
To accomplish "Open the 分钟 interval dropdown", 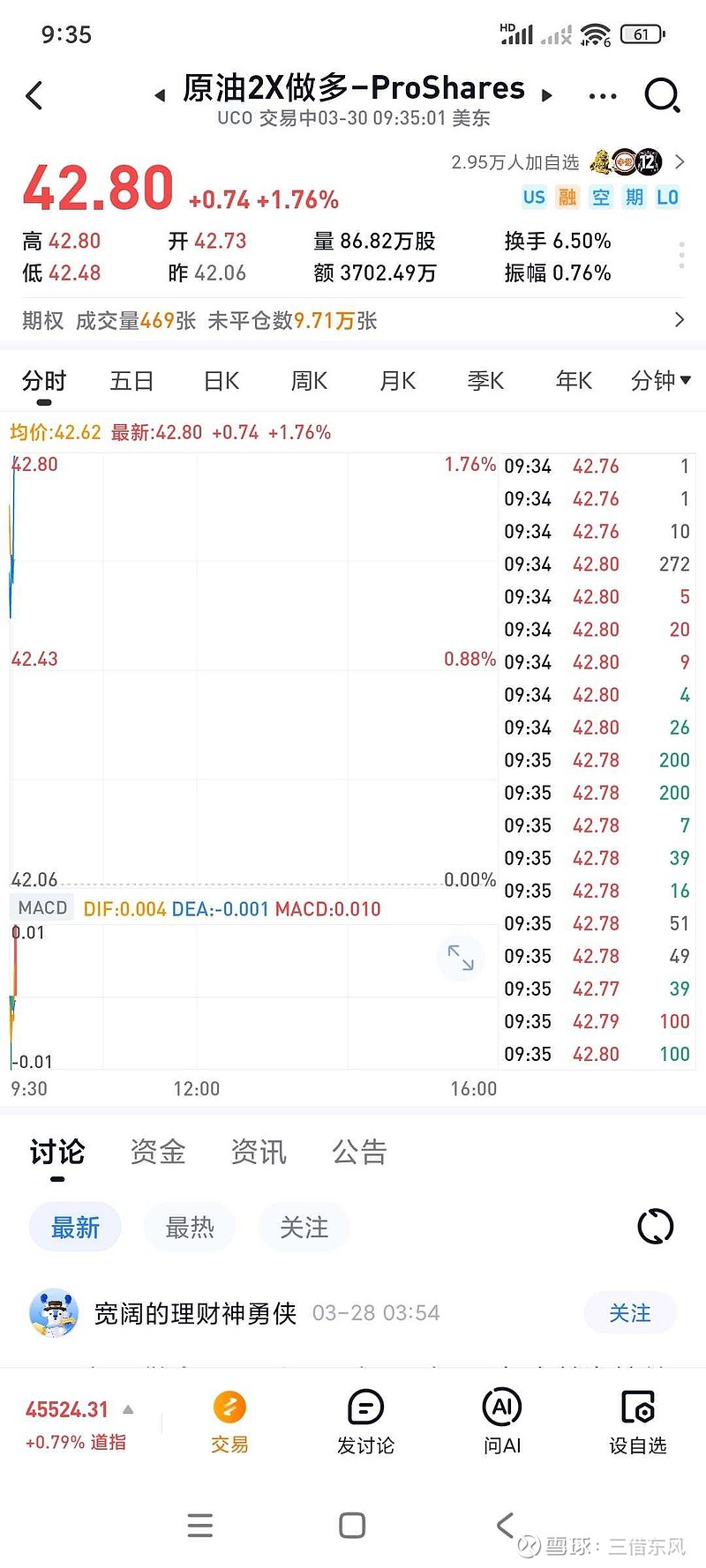I will click(660, 381).
